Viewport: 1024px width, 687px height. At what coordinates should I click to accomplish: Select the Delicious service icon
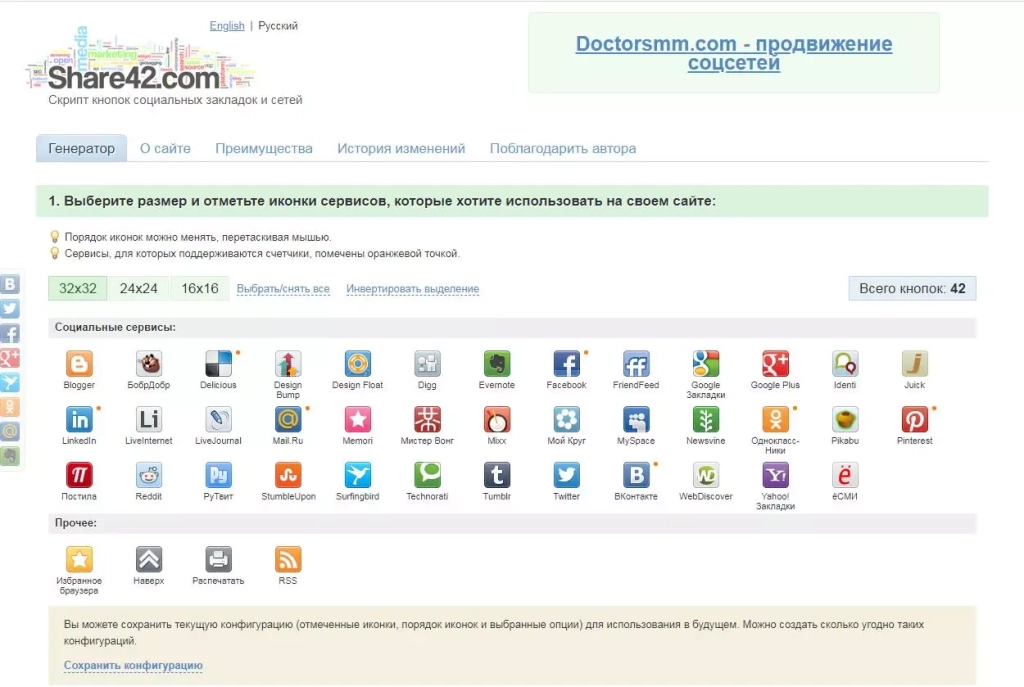(218, 364)
